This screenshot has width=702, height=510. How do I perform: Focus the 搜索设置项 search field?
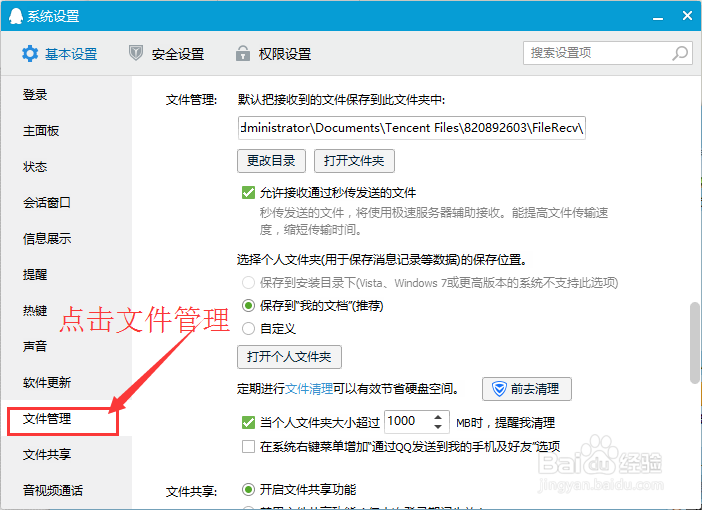tap(608, 53)
